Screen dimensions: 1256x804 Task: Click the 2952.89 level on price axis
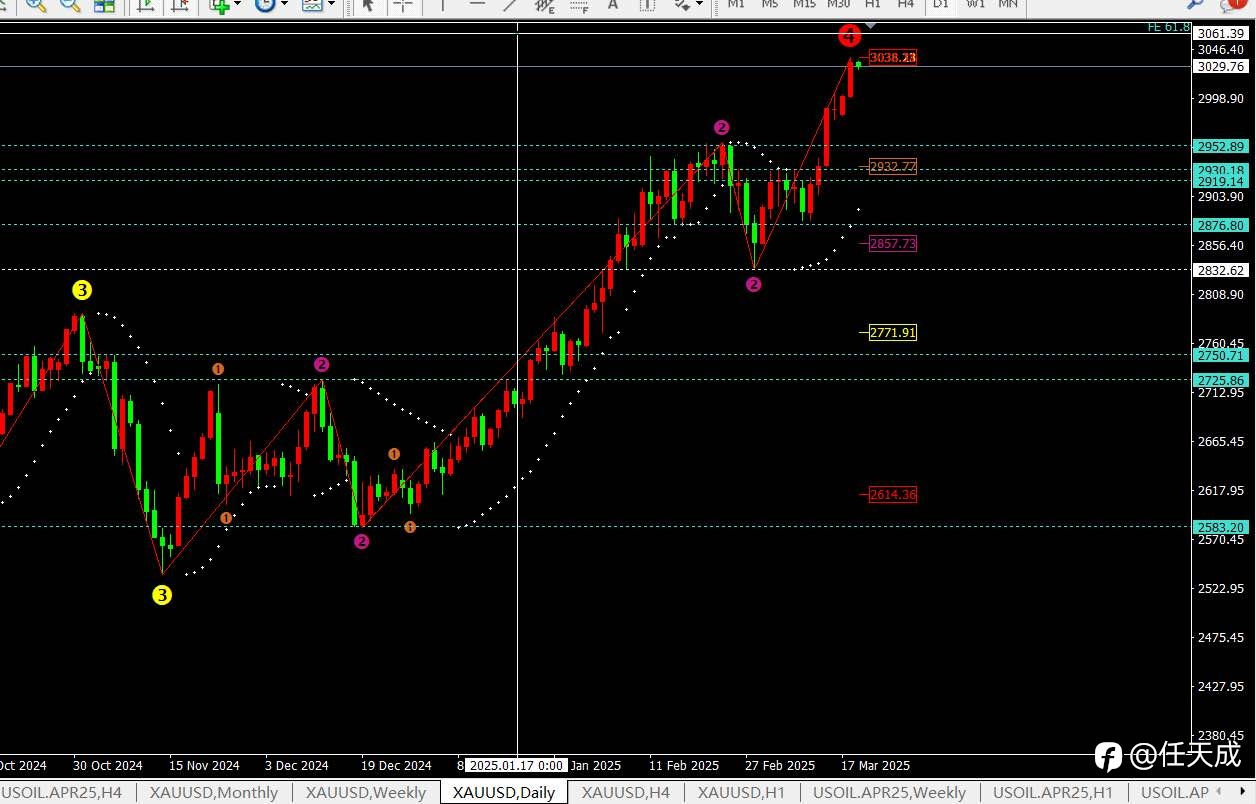point(1220,146)
